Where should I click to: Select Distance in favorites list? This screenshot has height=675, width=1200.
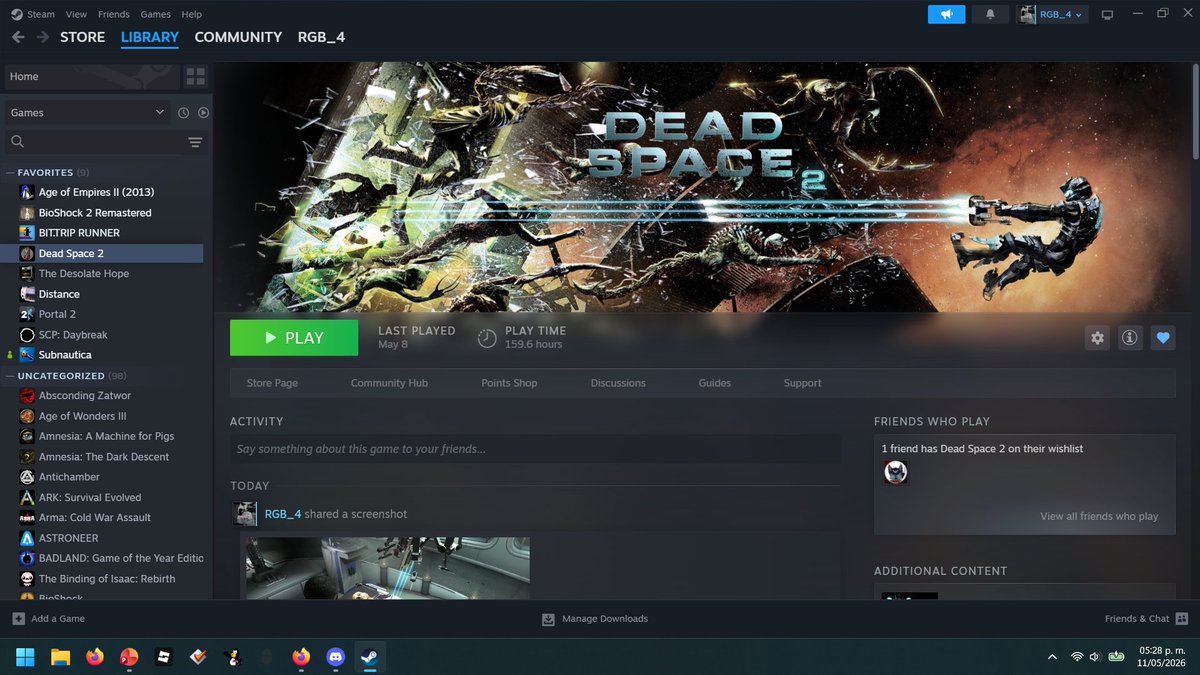(x=59, y=294)
